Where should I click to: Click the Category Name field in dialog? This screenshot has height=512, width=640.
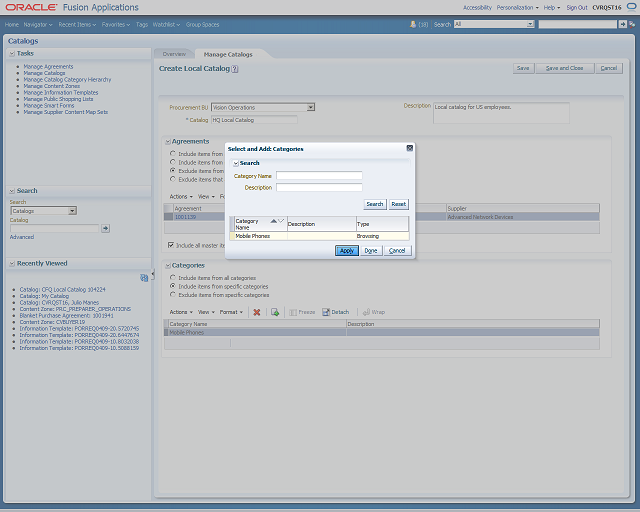tap(319, 176)
